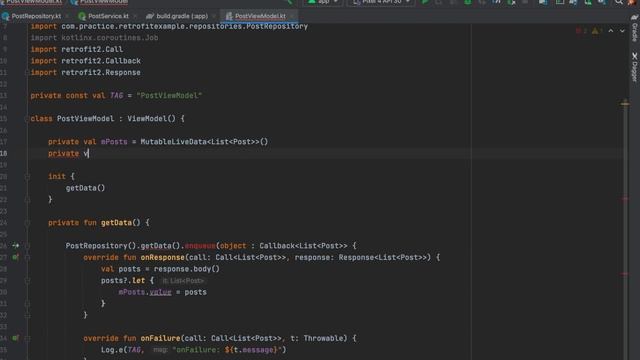Click the greyed import kotlinx.coroutines.Job line
The width and height of the screenshot is (640, 360).
pos(94,38)
